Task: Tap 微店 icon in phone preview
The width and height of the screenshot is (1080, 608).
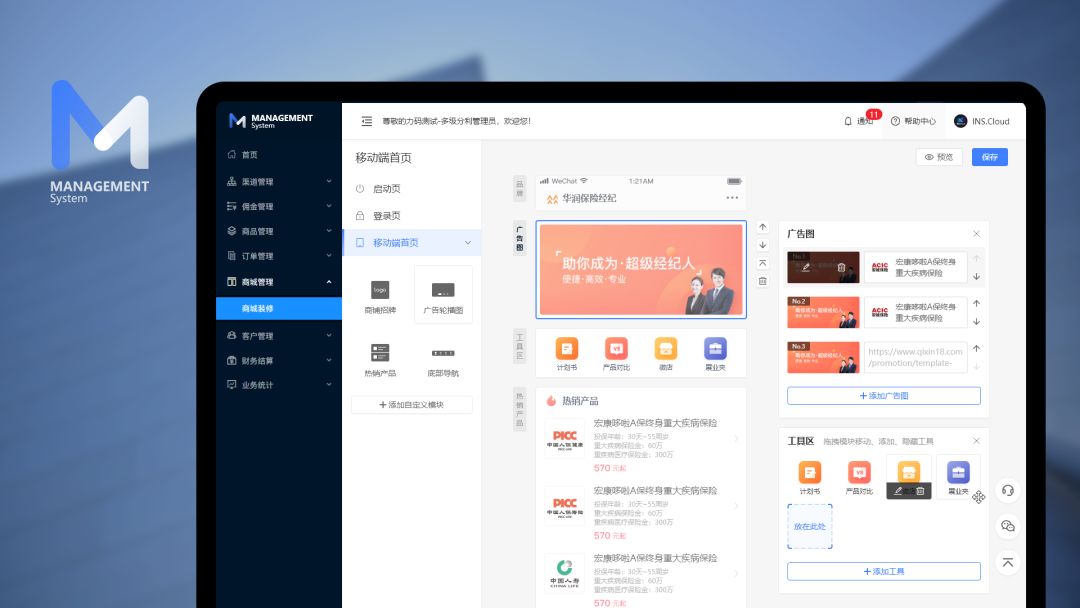Action: point(665,354)
